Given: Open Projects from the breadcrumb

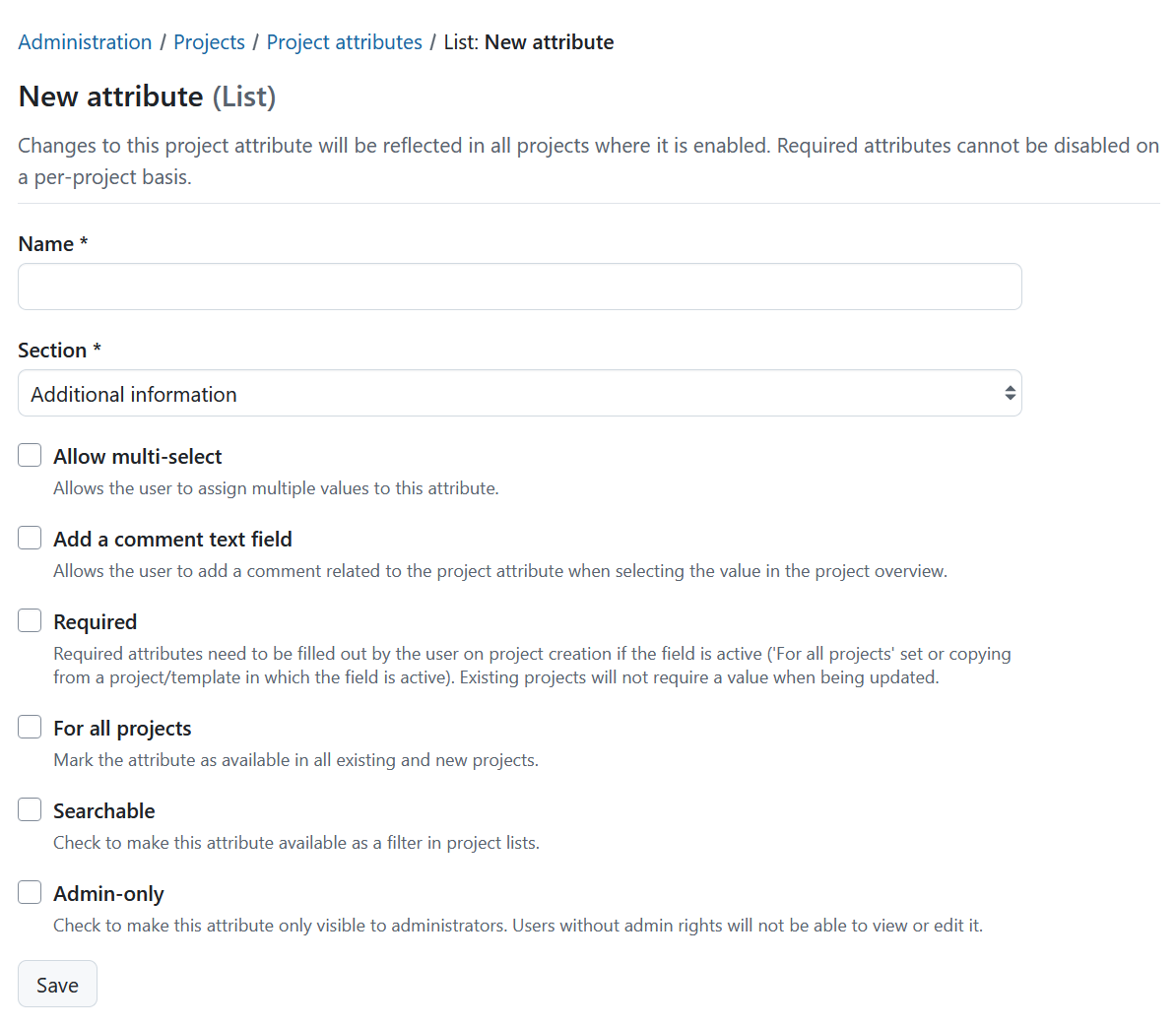Looking at the screenshot, I should click(x=209, y=41).
